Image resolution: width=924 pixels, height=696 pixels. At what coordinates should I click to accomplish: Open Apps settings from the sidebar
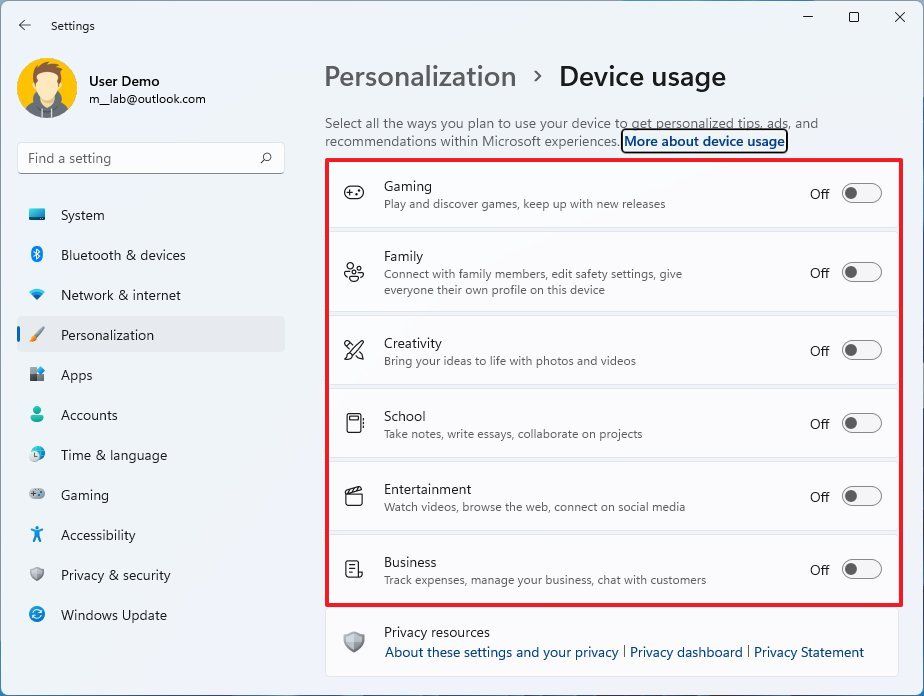(76, 375)
